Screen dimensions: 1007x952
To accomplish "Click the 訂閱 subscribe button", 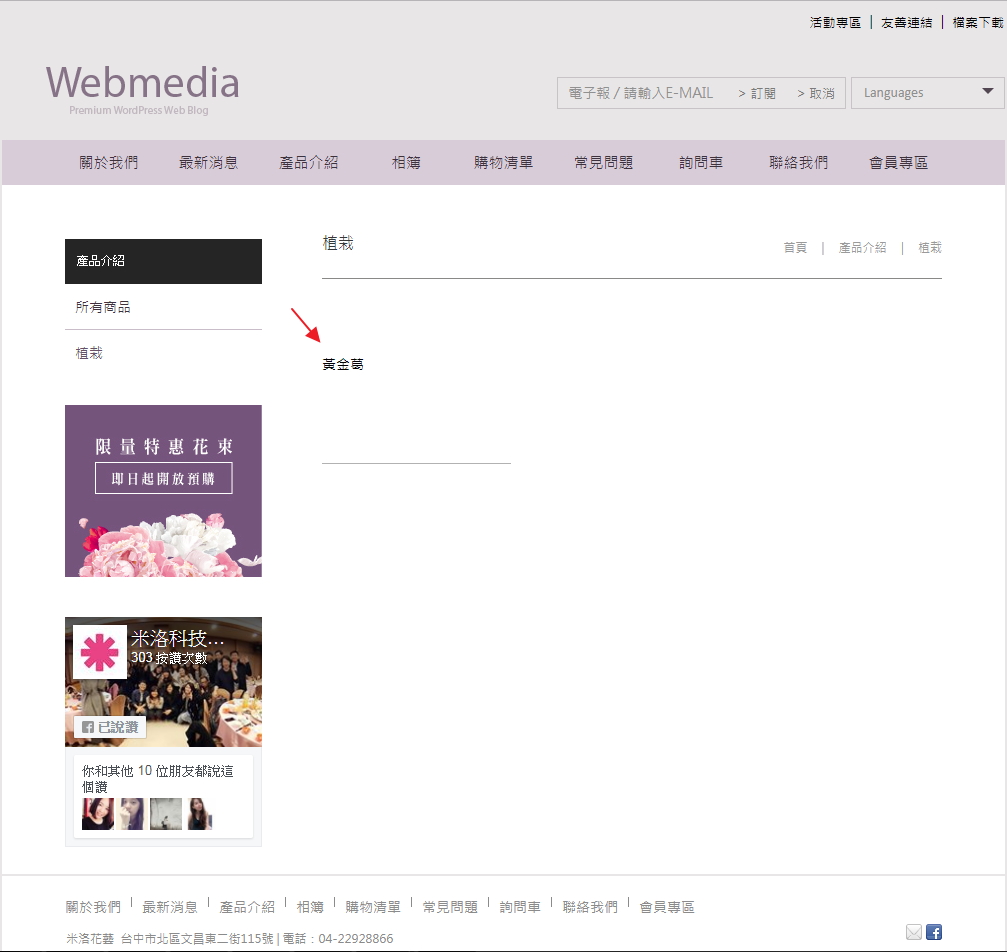I will (757, 93).
